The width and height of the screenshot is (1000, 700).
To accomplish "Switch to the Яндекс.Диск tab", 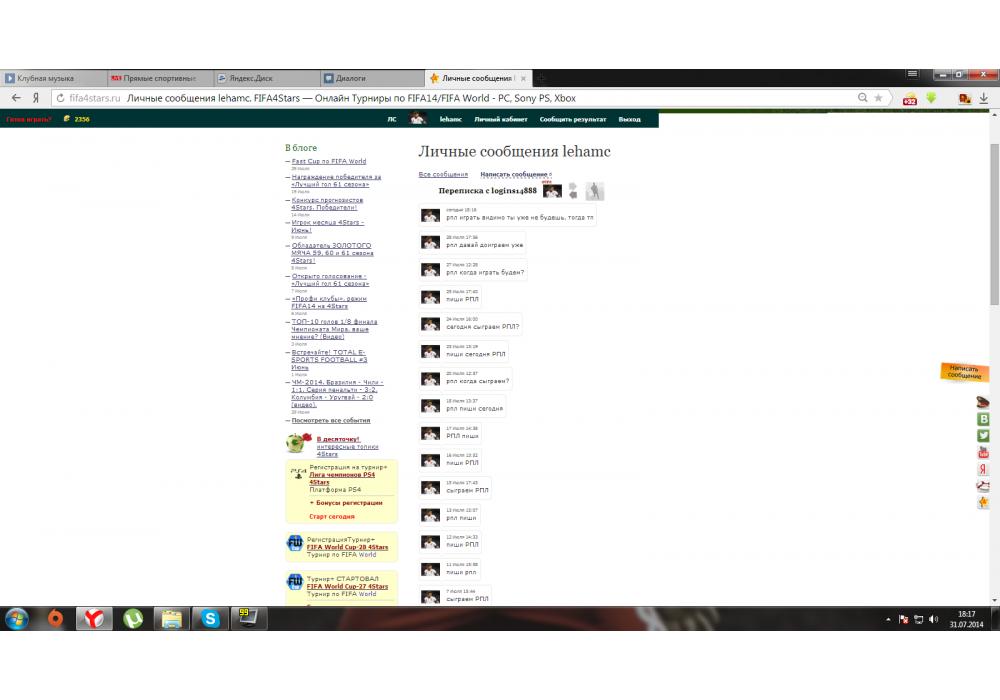I will (x=265, y=78).
